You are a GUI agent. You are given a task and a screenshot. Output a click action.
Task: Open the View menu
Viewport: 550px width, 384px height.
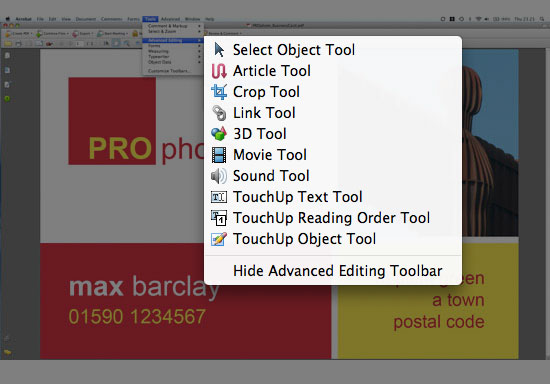point(66,19)
